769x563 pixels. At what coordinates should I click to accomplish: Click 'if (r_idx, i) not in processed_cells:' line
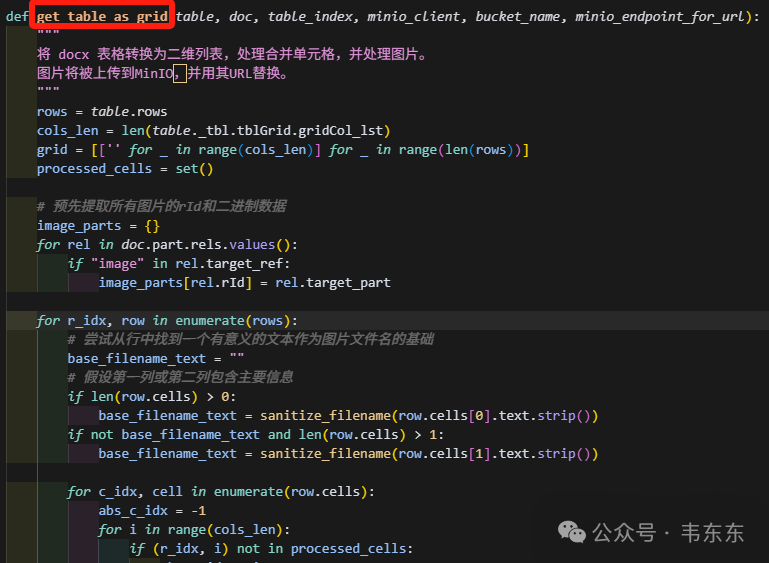pos(271,549)
